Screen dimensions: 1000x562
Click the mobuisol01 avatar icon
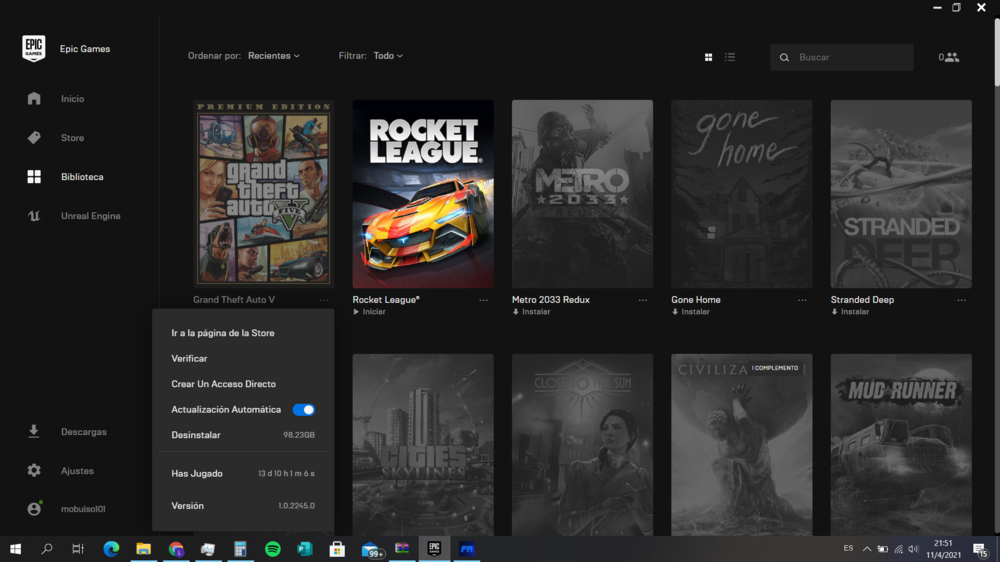(34, 508)
